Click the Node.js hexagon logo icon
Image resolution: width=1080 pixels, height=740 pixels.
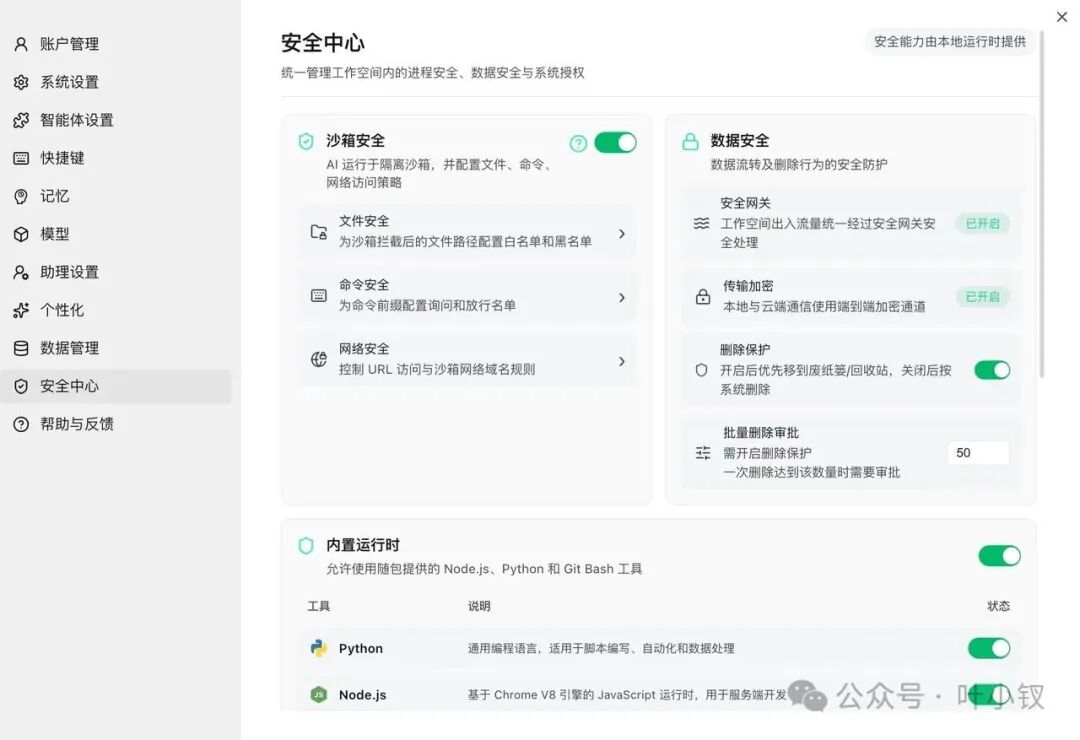pos(318,695)
